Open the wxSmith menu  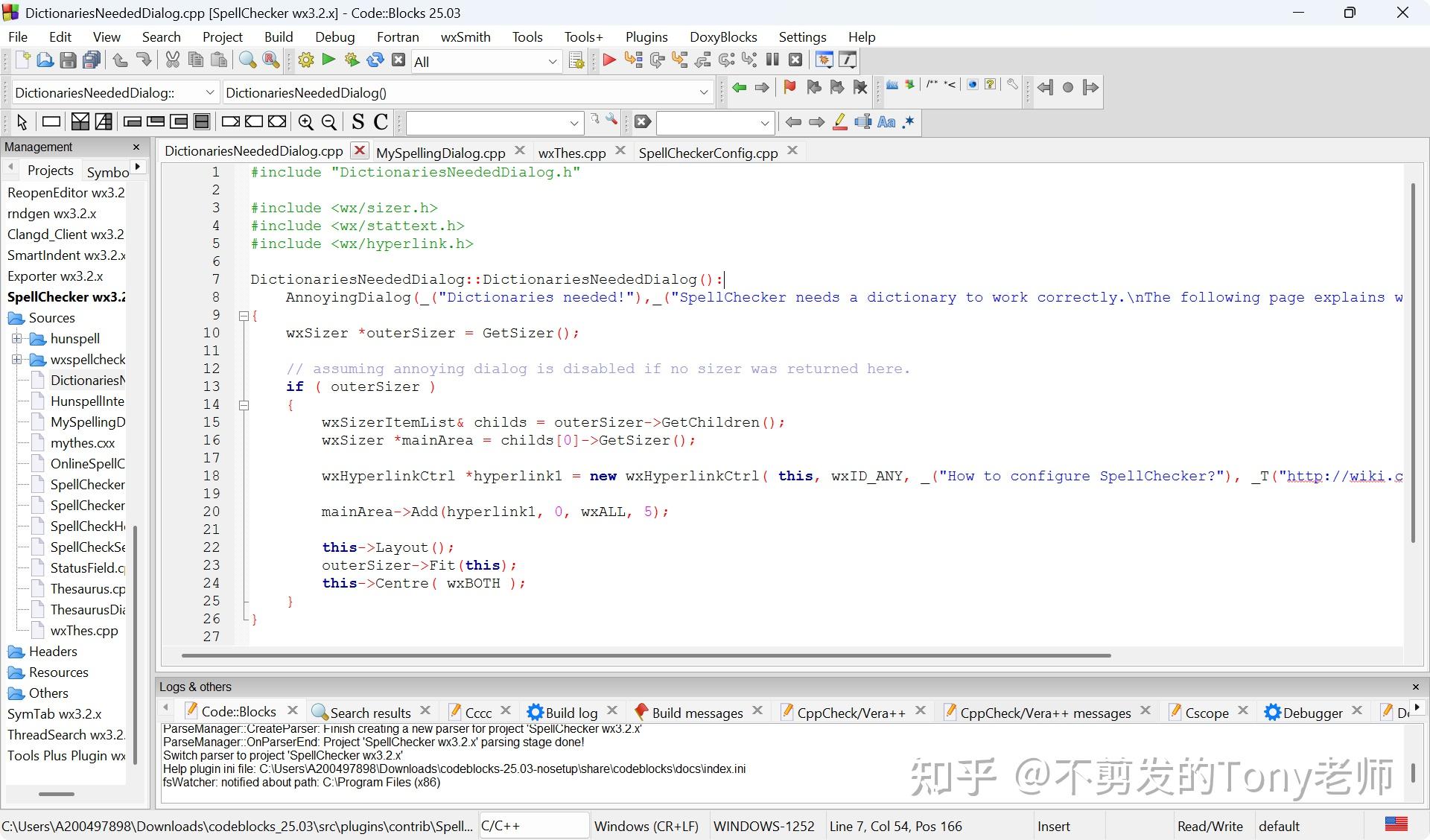coord(465,36)
